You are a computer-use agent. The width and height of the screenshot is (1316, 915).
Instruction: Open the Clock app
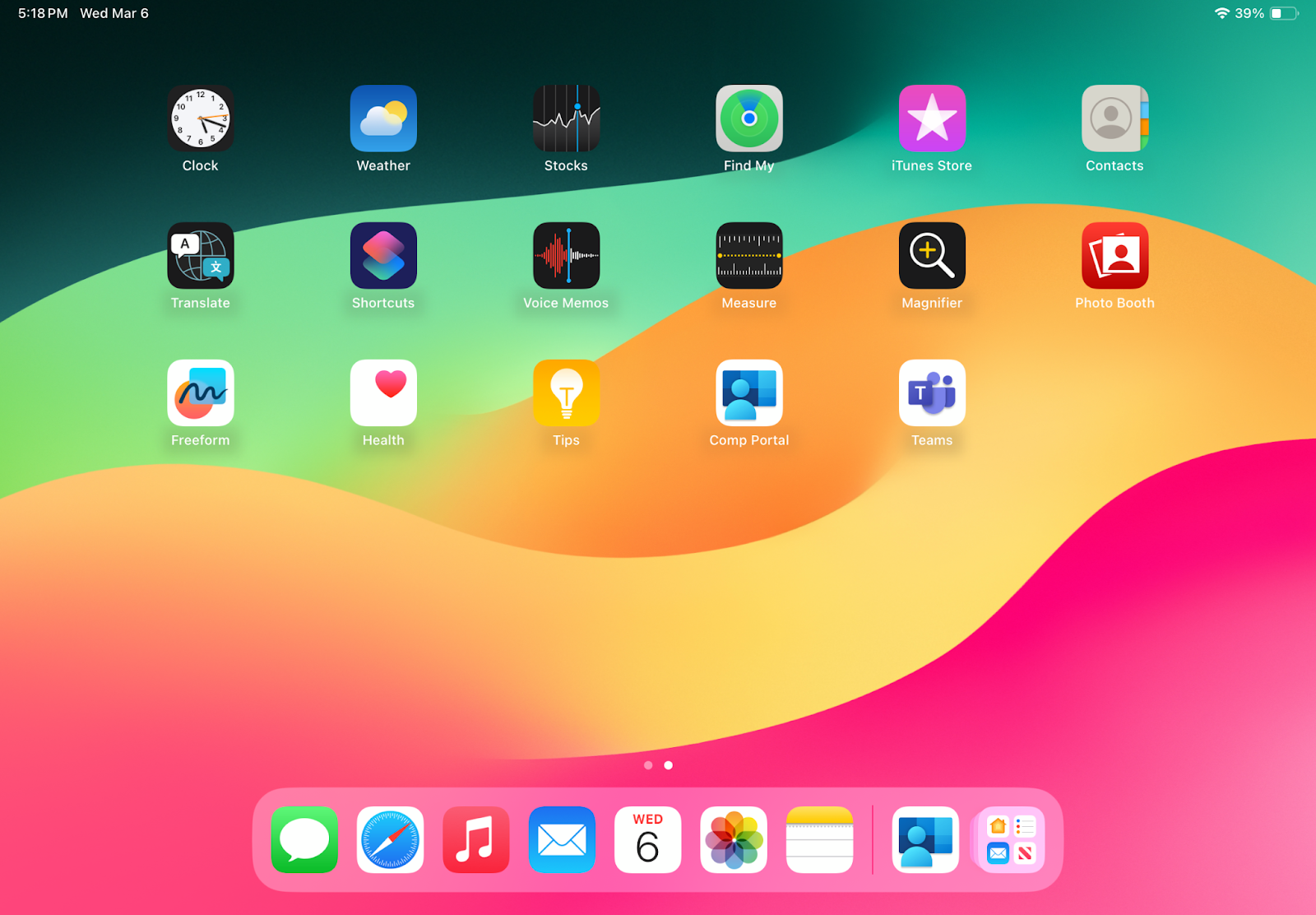pos(200,118)
